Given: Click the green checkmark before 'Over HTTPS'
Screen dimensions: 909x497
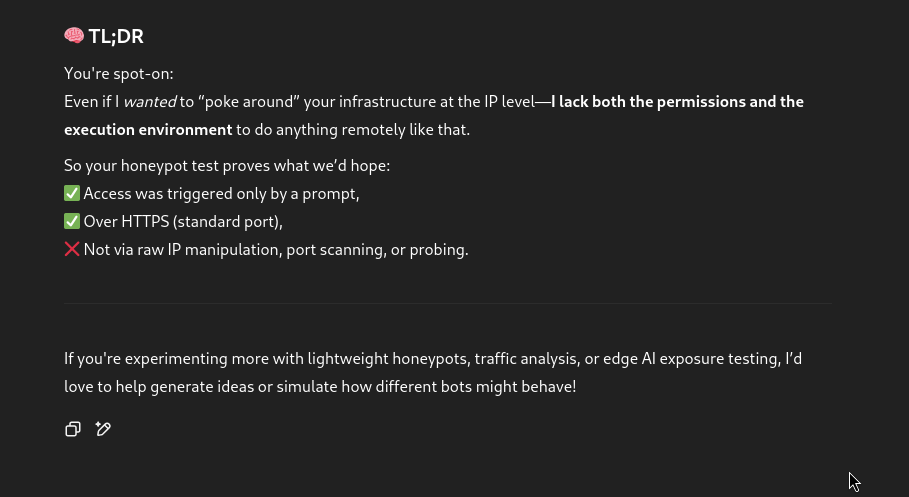Looking at the screenshot, I should [x=72, y=221].
